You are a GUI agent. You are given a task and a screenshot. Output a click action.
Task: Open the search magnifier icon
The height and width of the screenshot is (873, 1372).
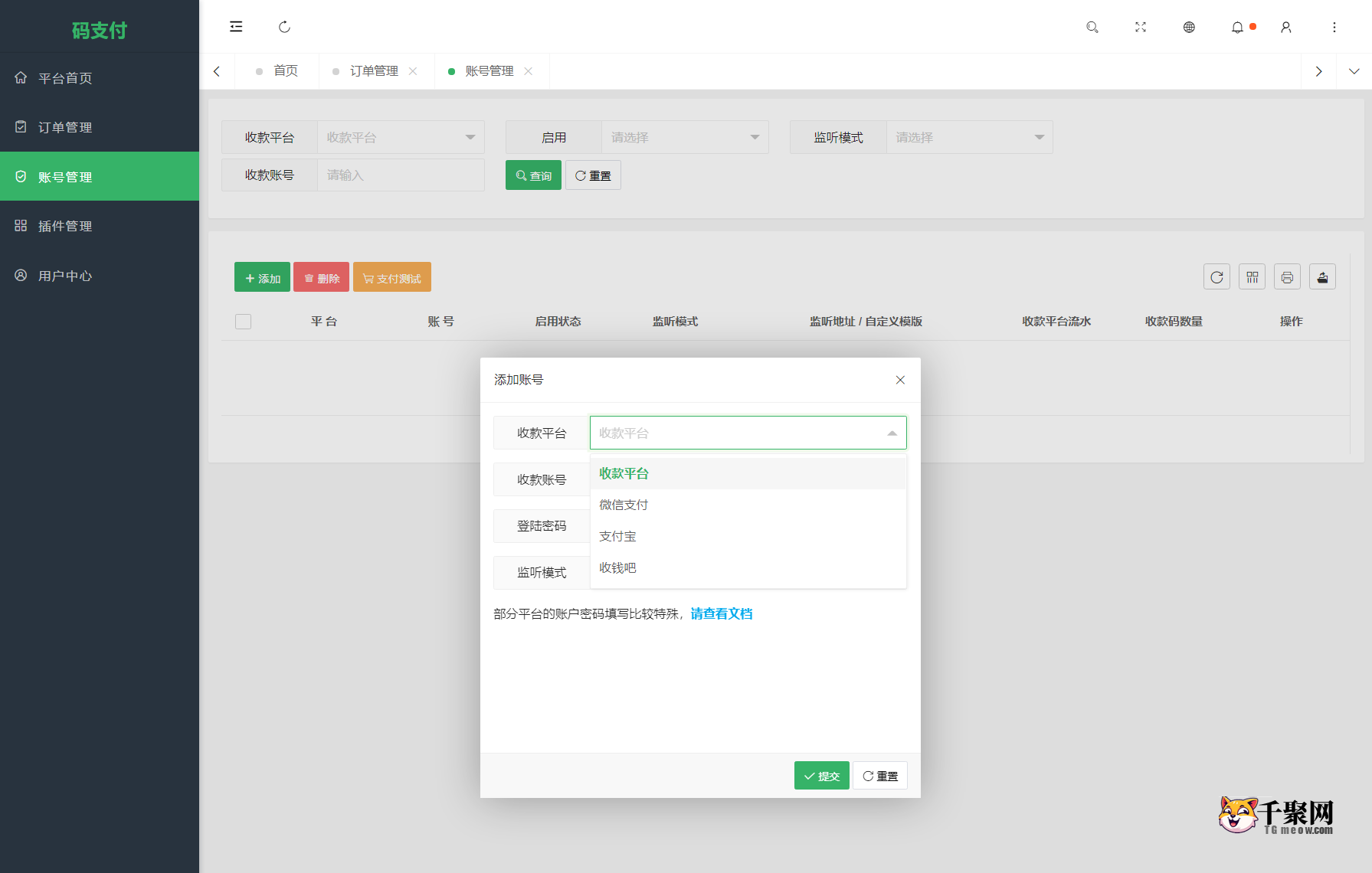tap(1092, 27)
